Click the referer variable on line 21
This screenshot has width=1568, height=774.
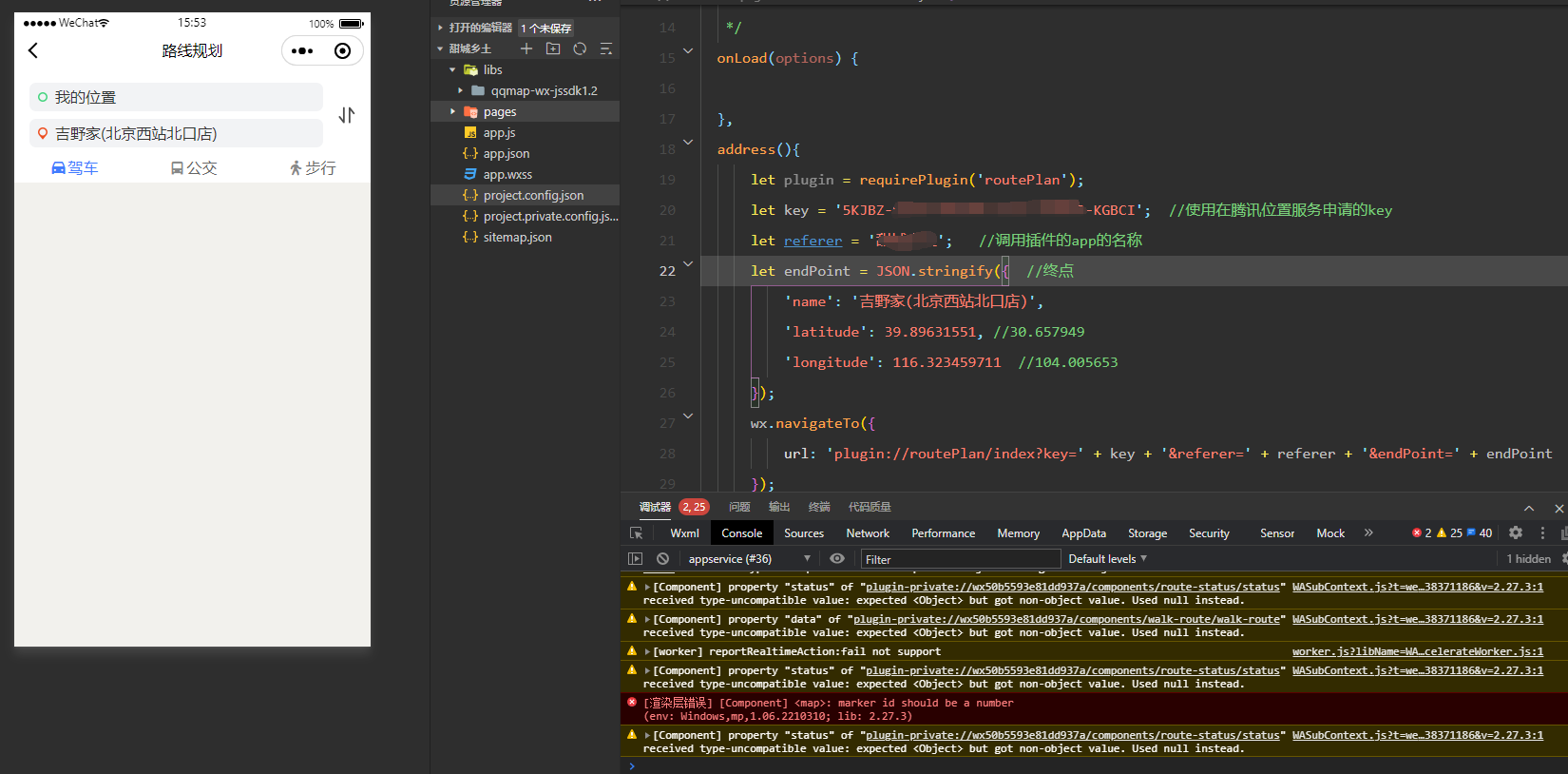click(813, 241)
